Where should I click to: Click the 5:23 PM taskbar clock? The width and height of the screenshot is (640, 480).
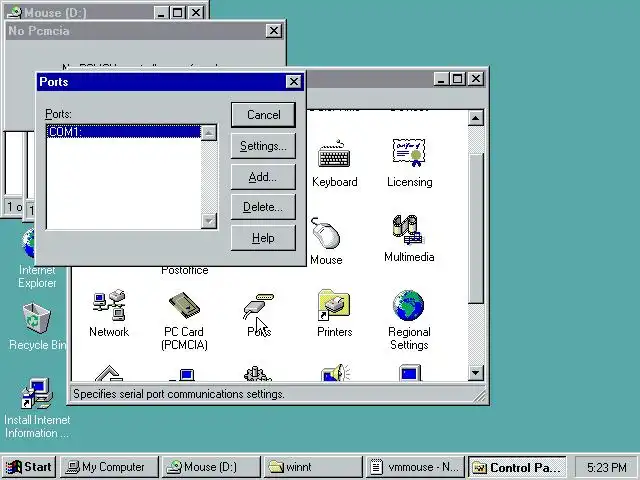607,467
